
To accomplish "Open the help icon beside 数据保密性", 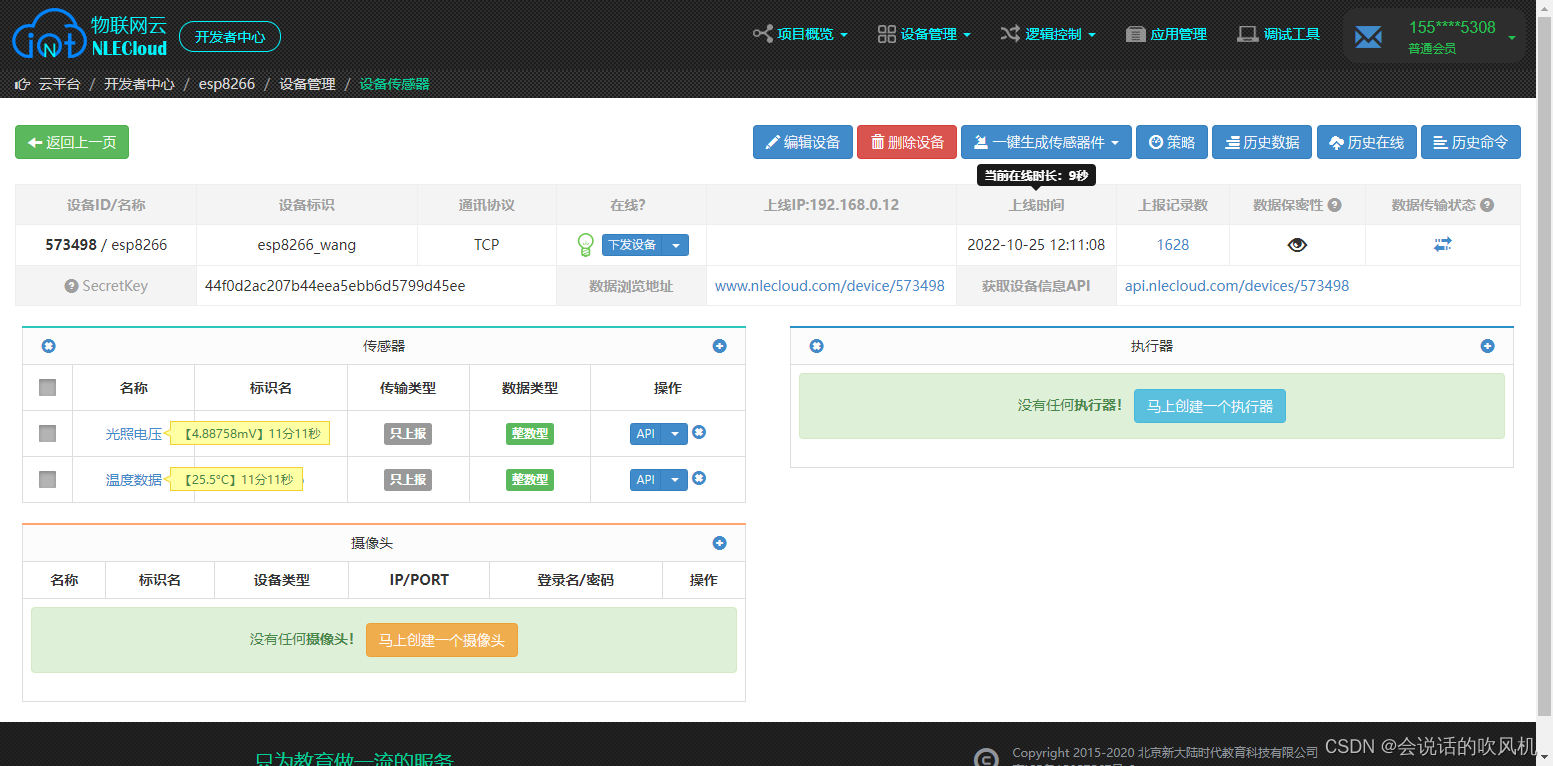I will point(1332,205).
